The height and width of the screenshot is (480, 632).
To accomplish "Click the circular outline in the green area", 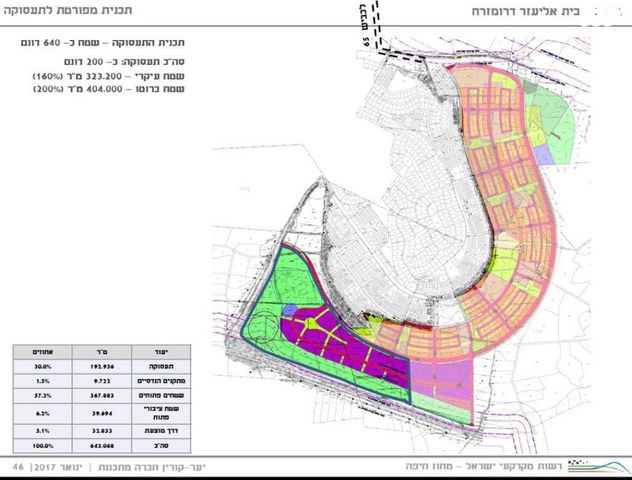I will [x=264, y=330].
